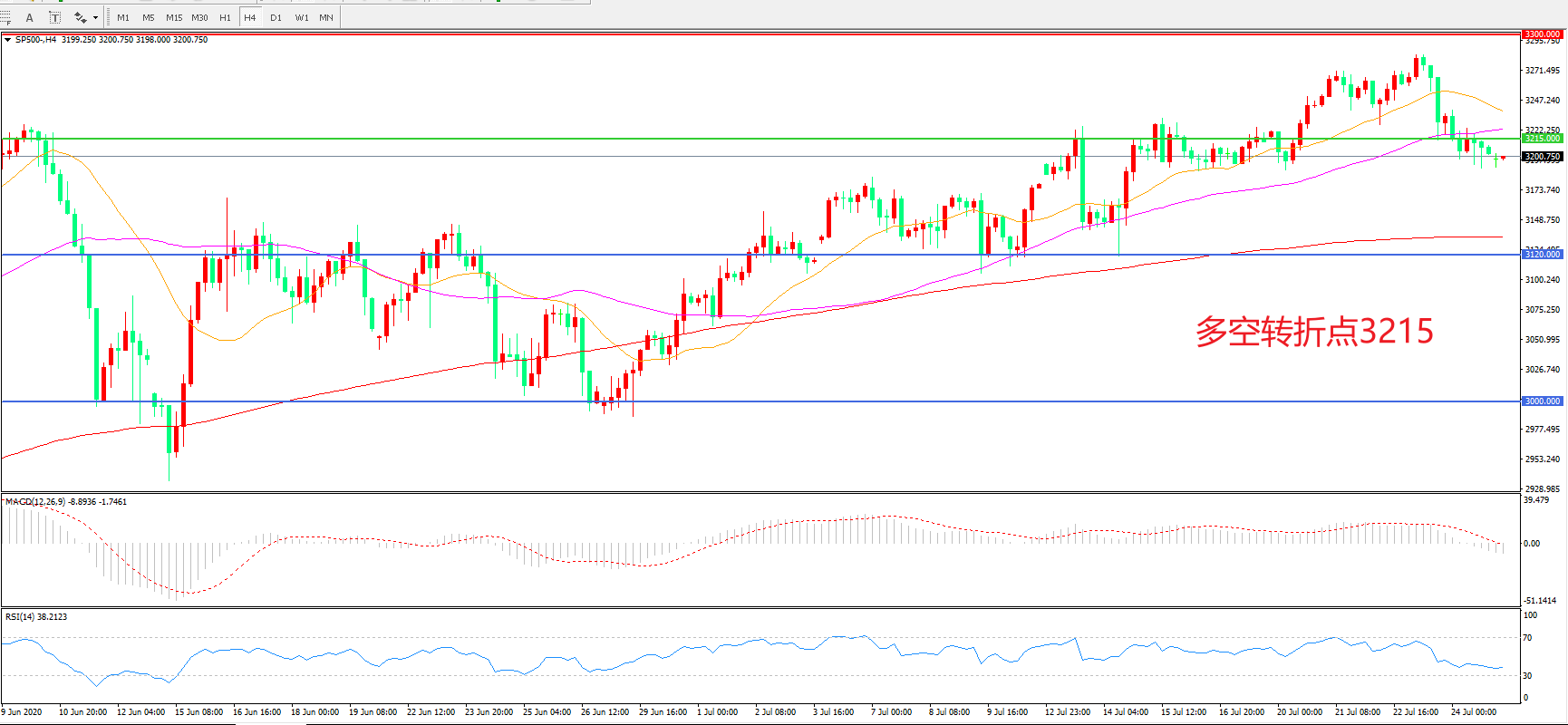Click the 3000.000 blue price level label
Viewport: 1568px width, 725px height.
(1542, 401)
